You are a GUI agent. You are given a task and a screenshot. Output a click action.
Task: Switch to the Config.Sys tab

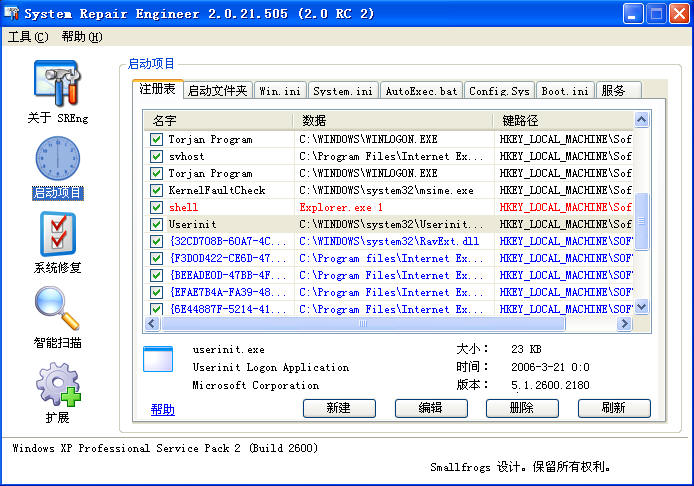(499, 91)
